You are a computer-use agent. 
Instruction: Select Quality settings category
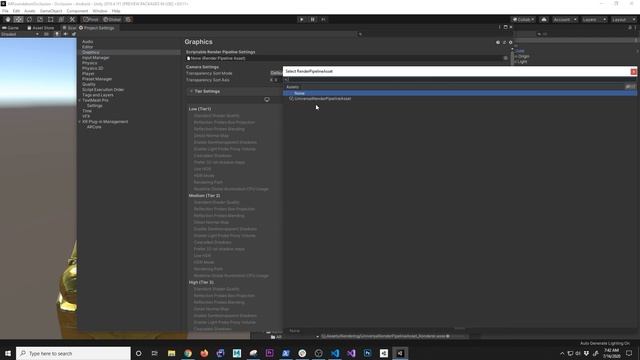[x=89, y=84]
